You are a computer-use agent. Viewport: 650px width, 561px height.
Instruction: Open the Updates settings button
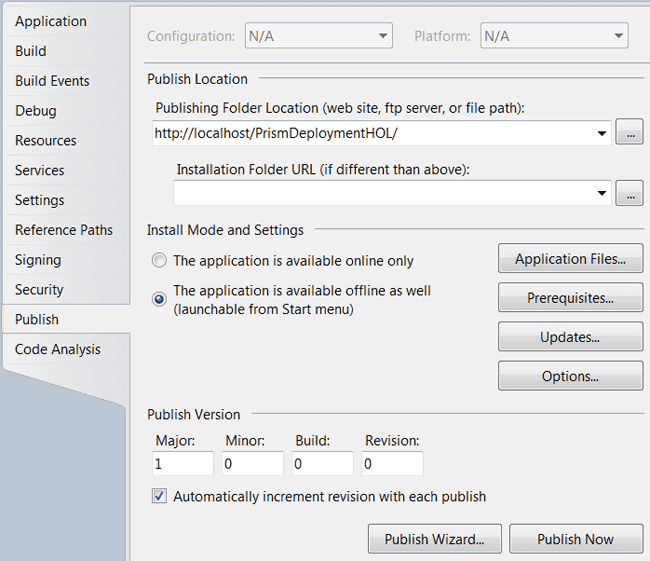pyautogui.click(x=570, y=337)
